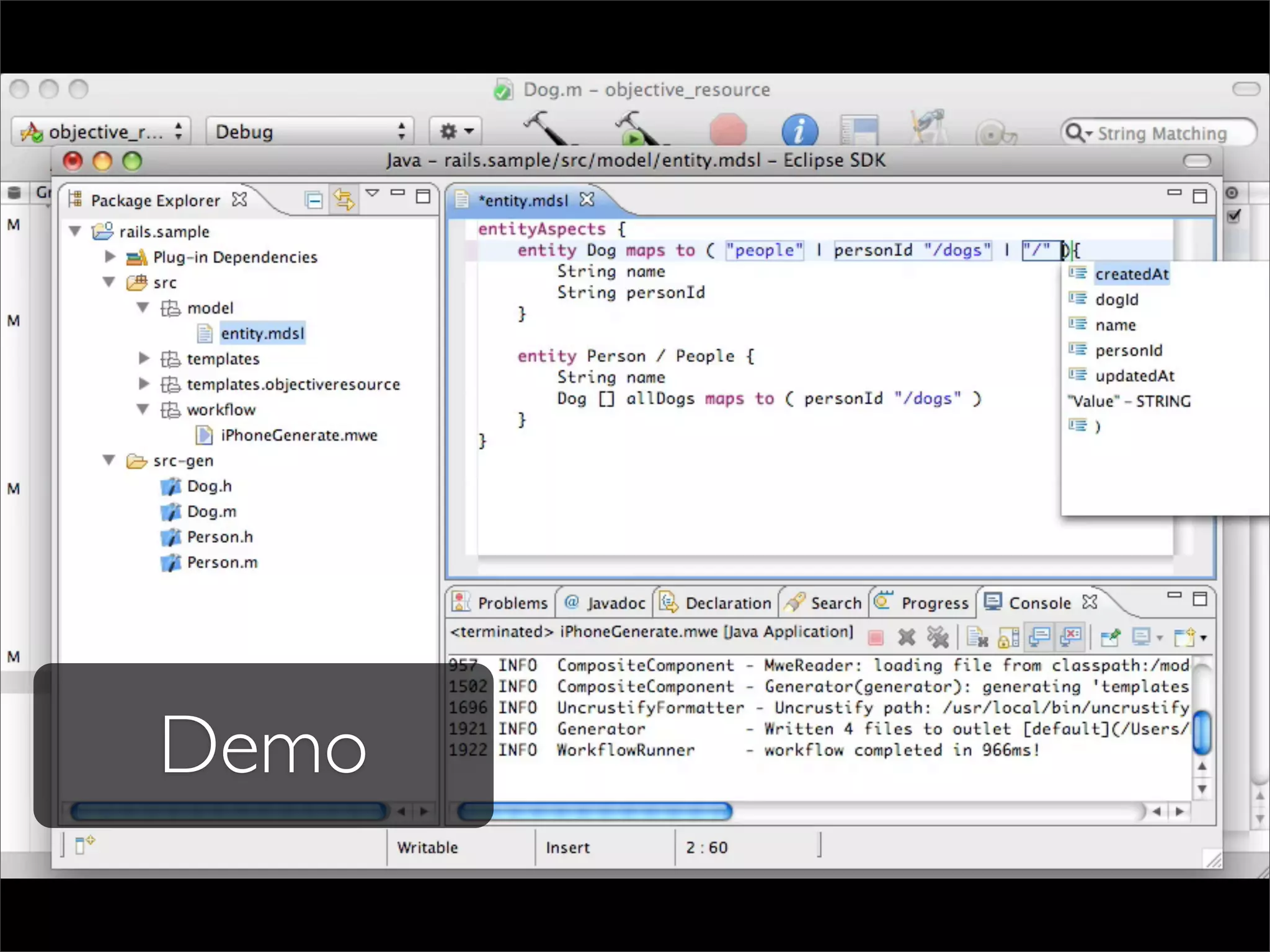Open the Debug configuration popup
1270x952 pixels.
pyautogui.click(x=309, y=131)
